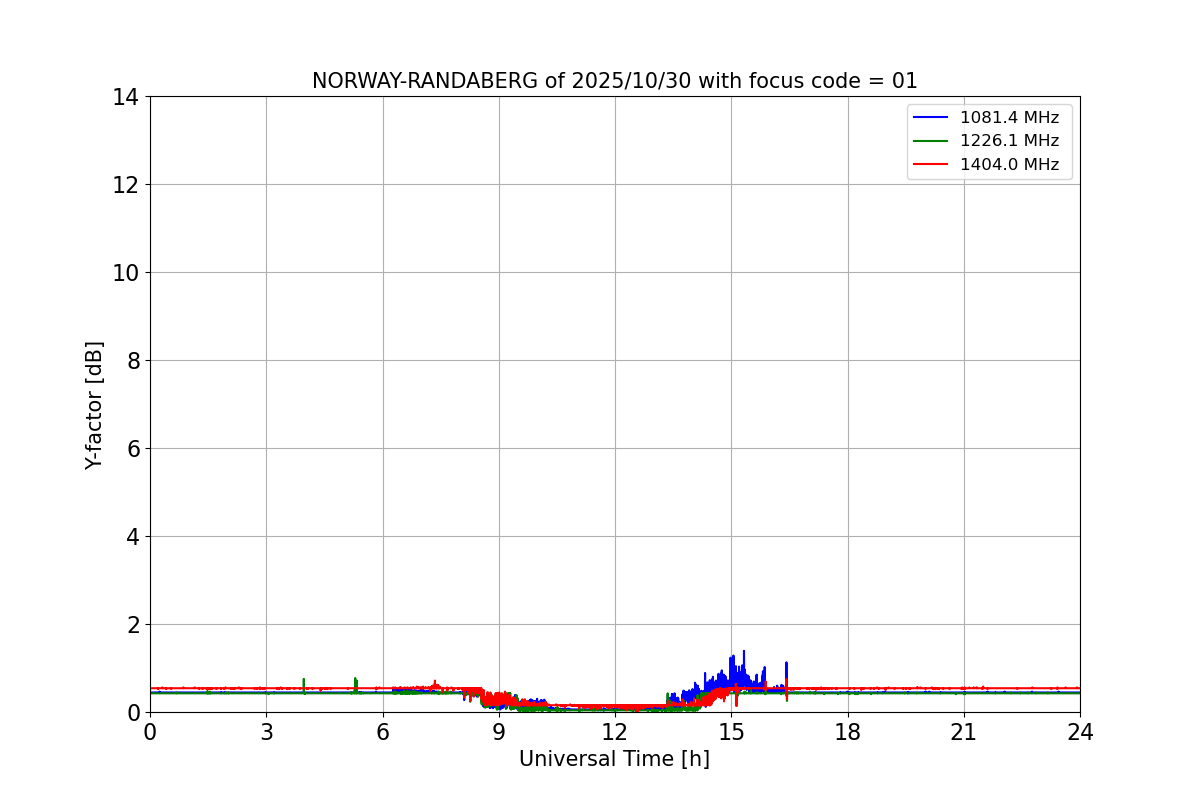Click the y-axis tick label 4
The width and height of the screenshot is (1200, 800).
133,537
